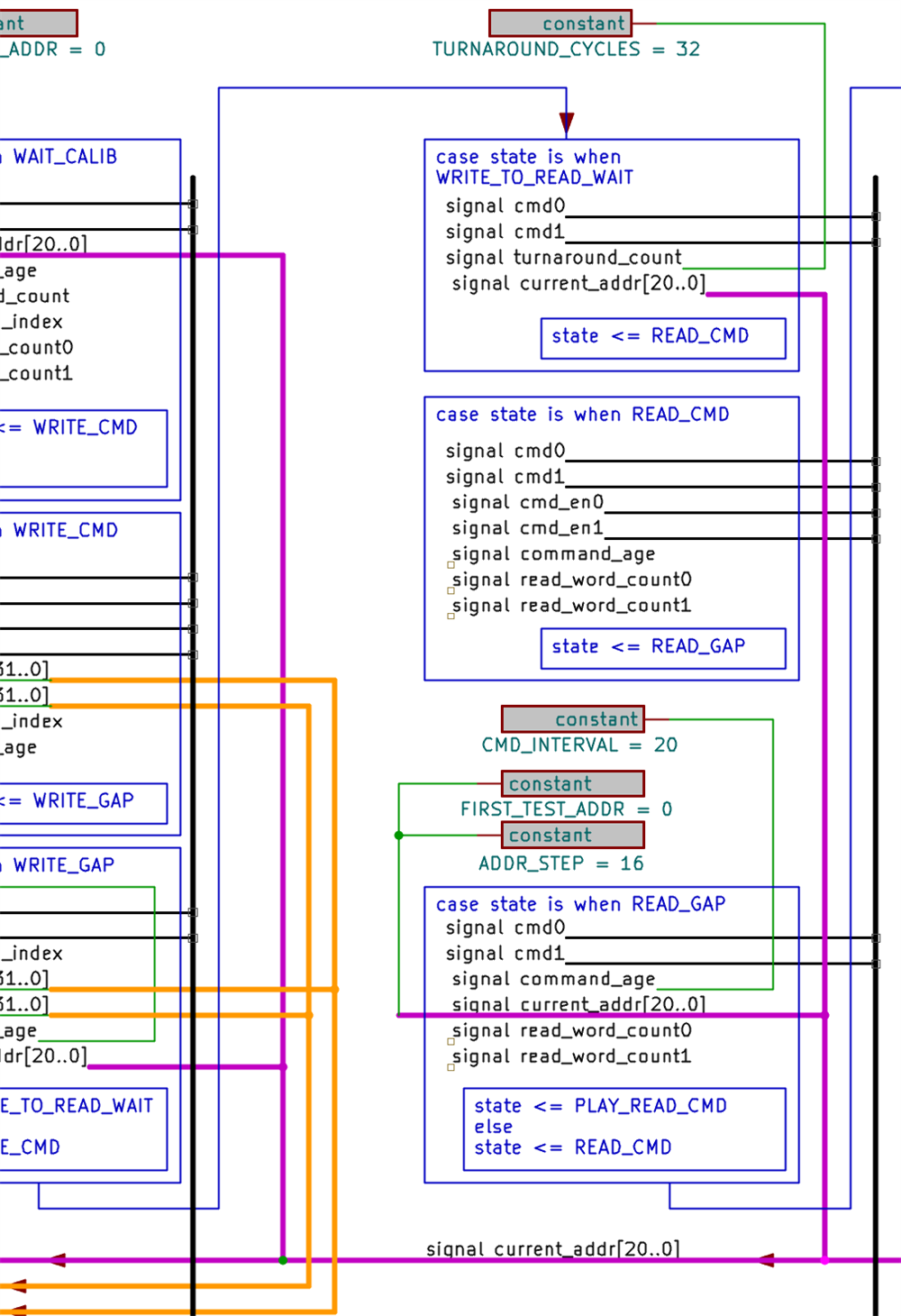Click "signal current_addr[20..0]" in the READ_GAP block
This screenshot has height=1316, width=901.
tap(578, 1004)
